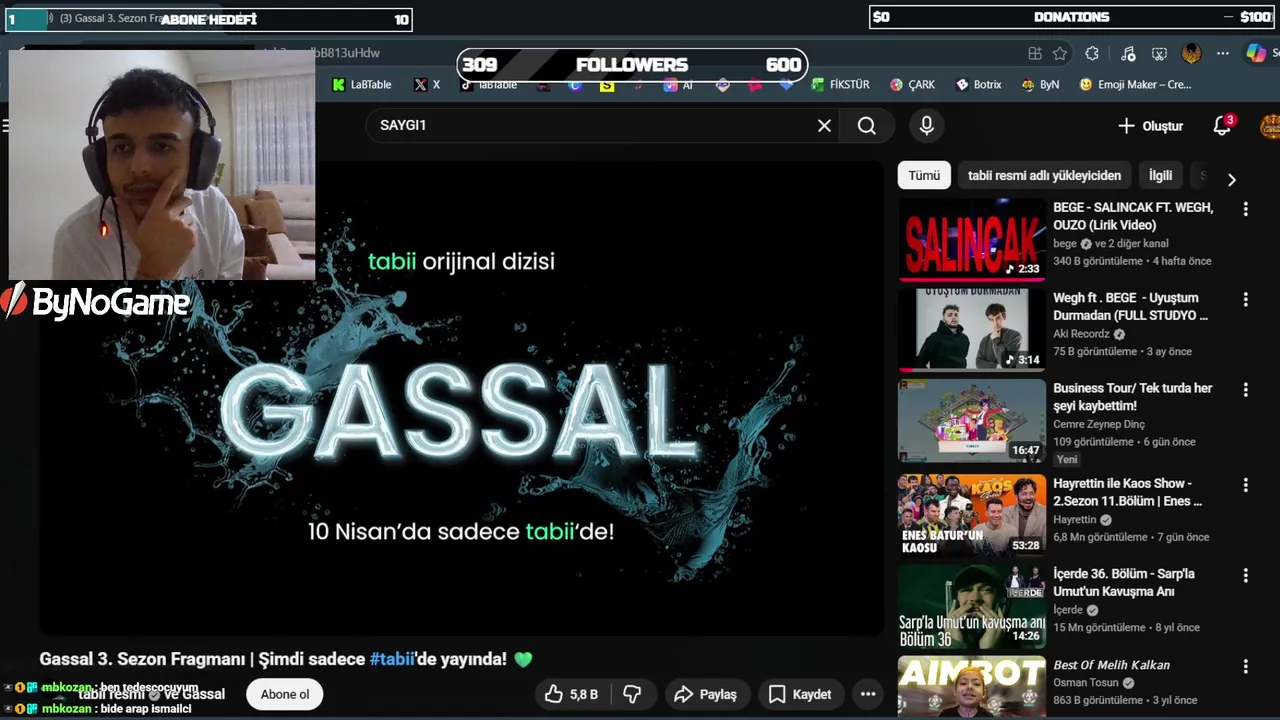Image resolution: width=1280 pixels, height=720 pixels.
Task: Open the yellow S bookmark icon
Action: tap(607, 85)
